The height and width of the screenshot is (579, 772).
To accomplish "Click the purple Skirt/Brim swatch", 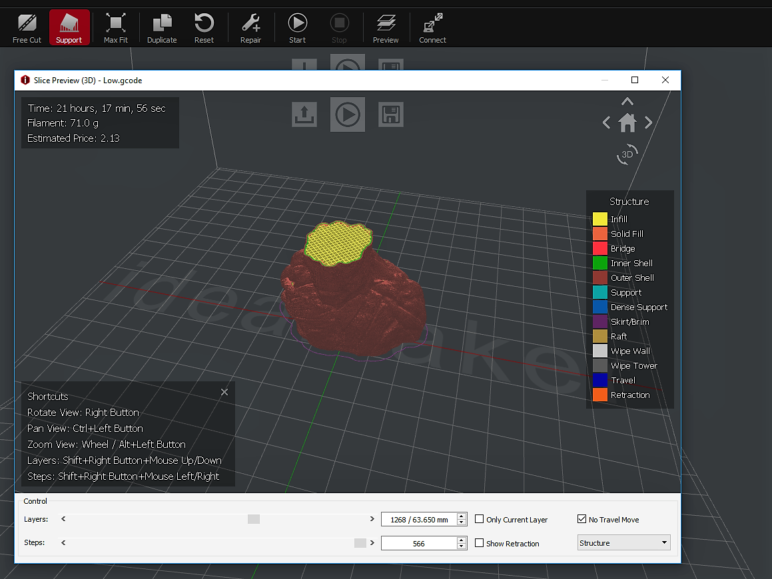I will click(600, 322).
